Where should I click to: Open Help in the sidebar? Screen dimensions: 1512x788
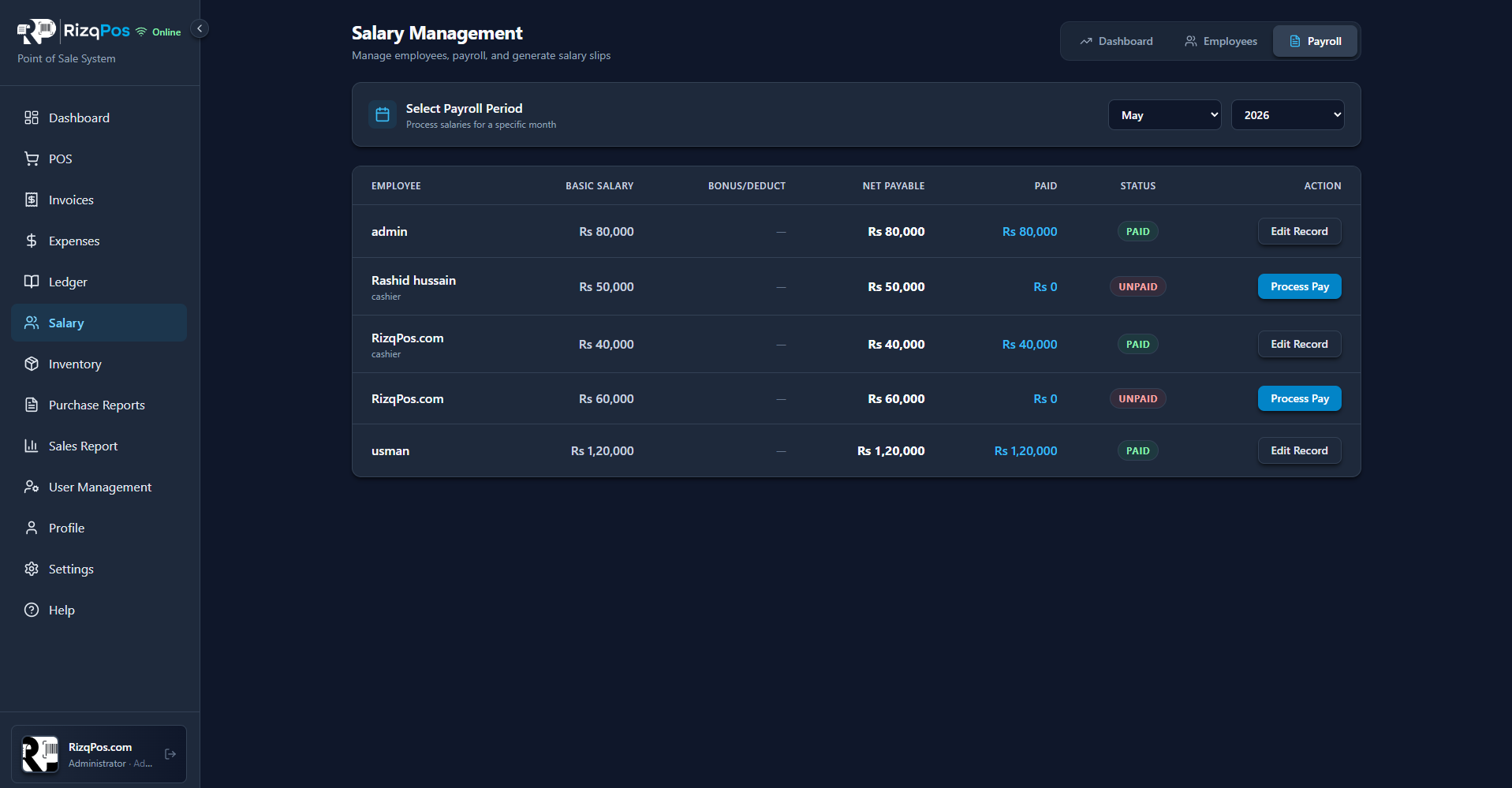click(x=99, y=610)
